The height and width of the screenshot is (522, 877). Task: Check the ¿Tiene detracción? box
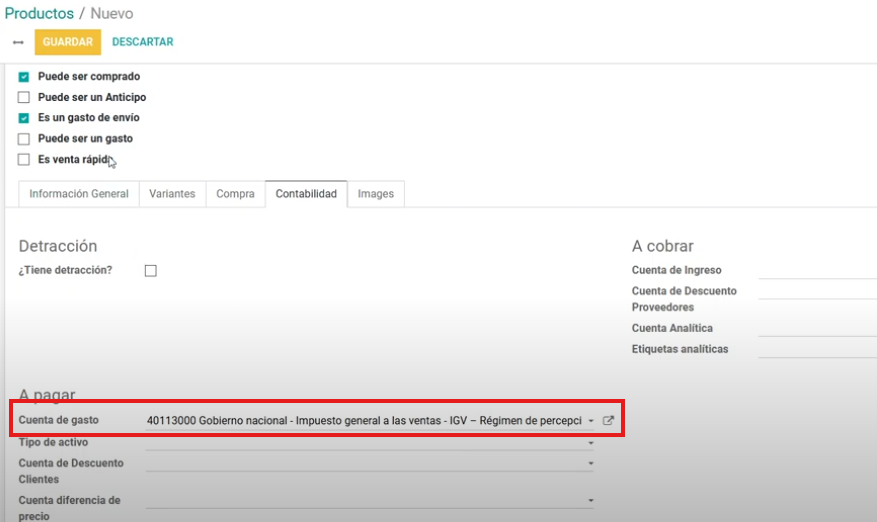(x=151, y=270)
